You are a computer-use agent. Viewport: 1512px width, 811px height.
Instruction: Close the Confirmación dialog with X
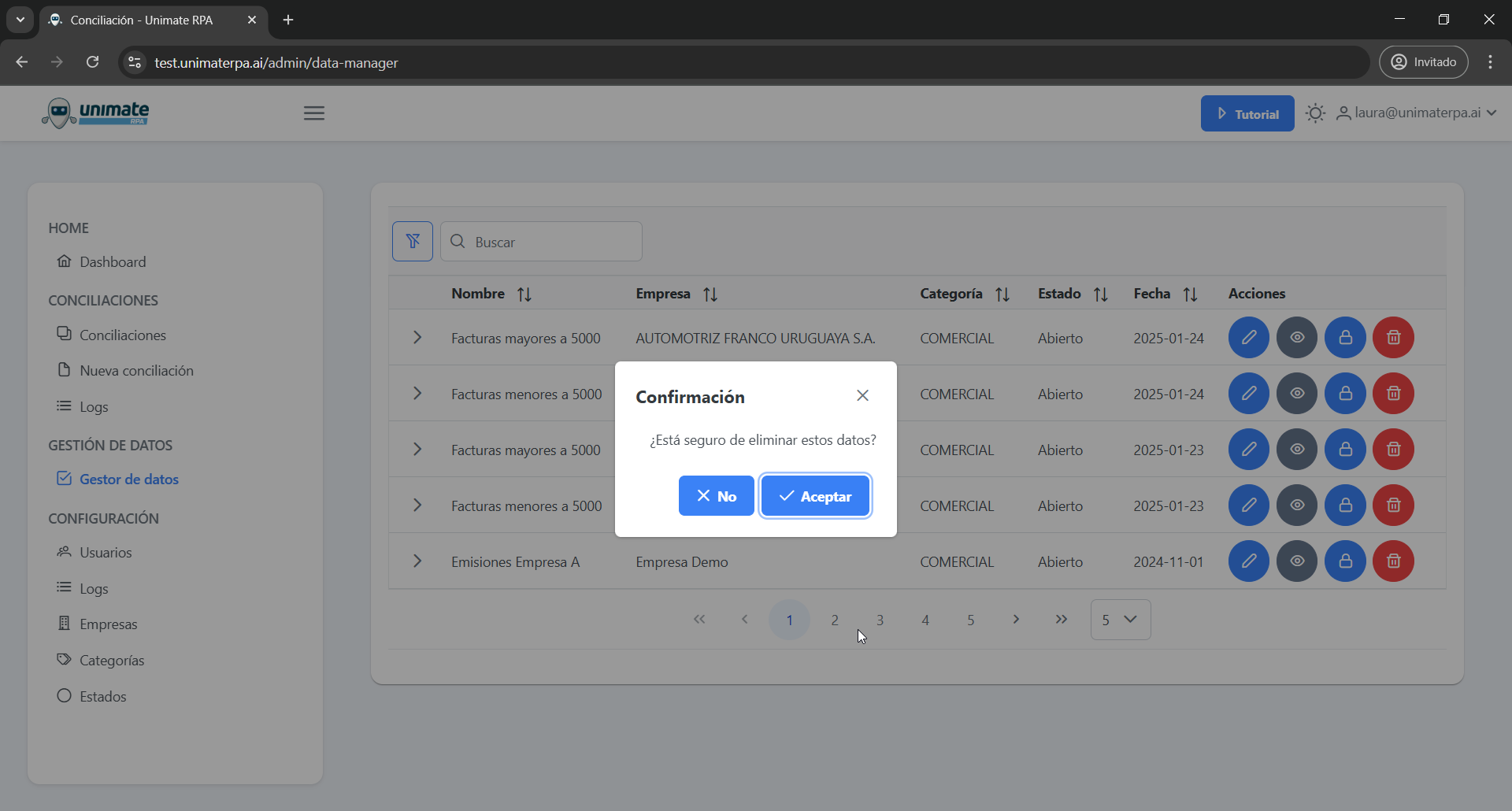(862, 395)
